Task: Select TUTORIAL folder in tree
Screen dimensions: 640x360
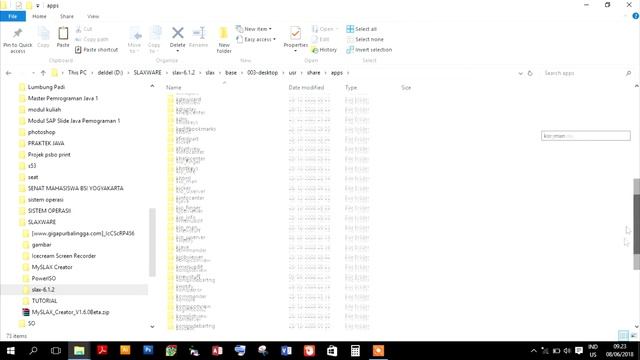Action: pos(44,301)
